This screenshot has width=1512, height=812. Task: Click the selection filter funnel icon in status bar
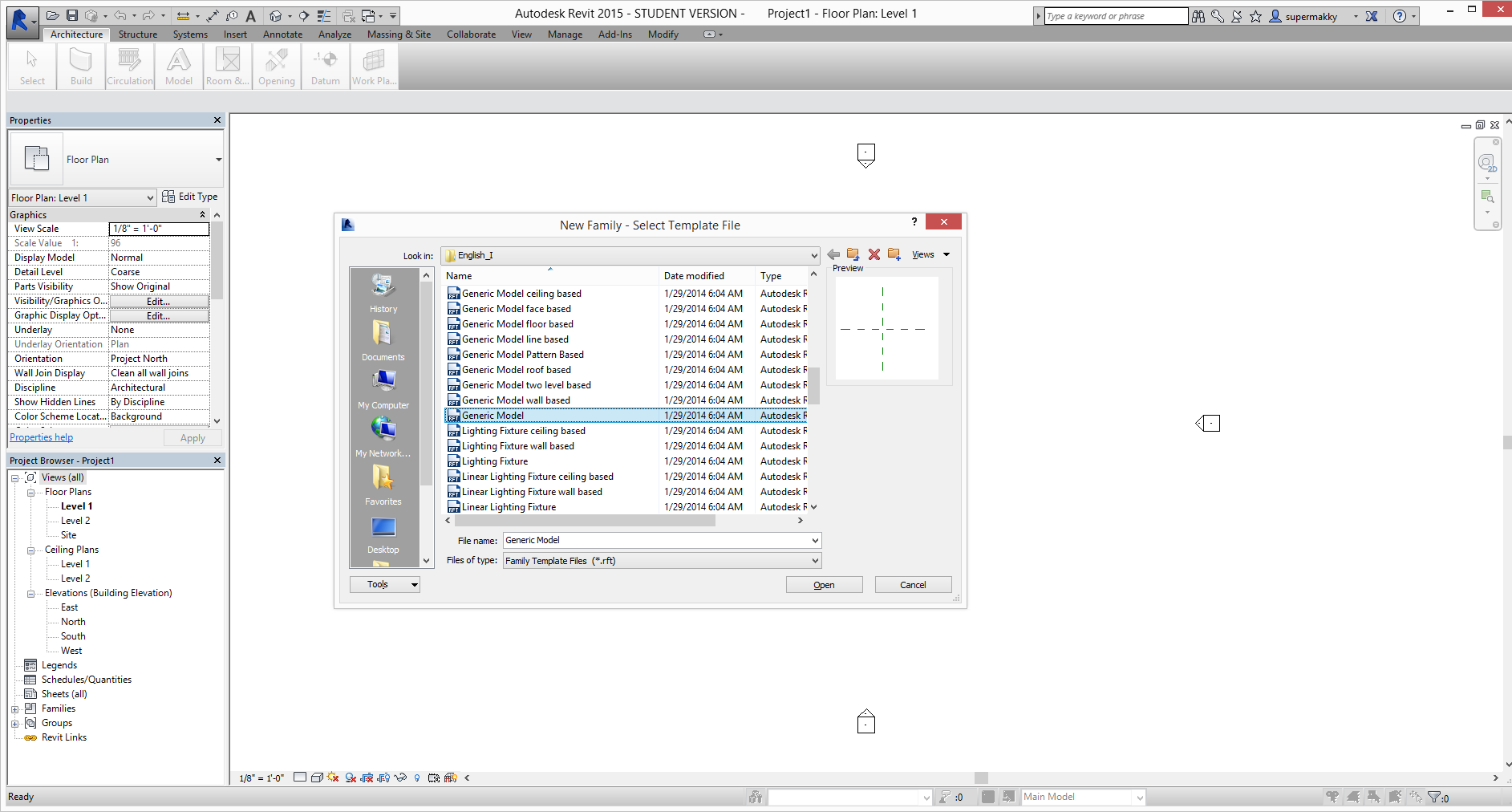pos(1434,797)
